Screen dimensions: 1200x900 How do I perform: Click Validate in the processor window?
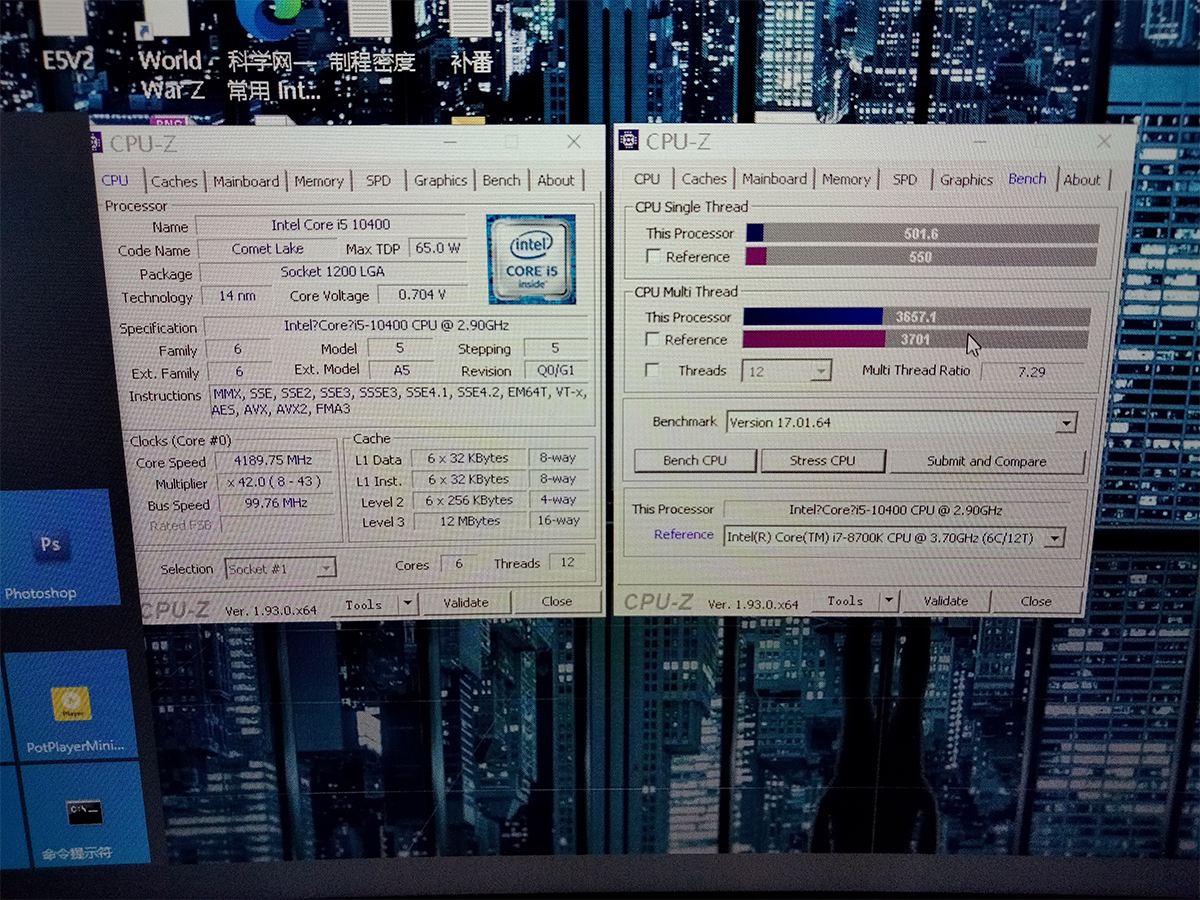(466, 602)
